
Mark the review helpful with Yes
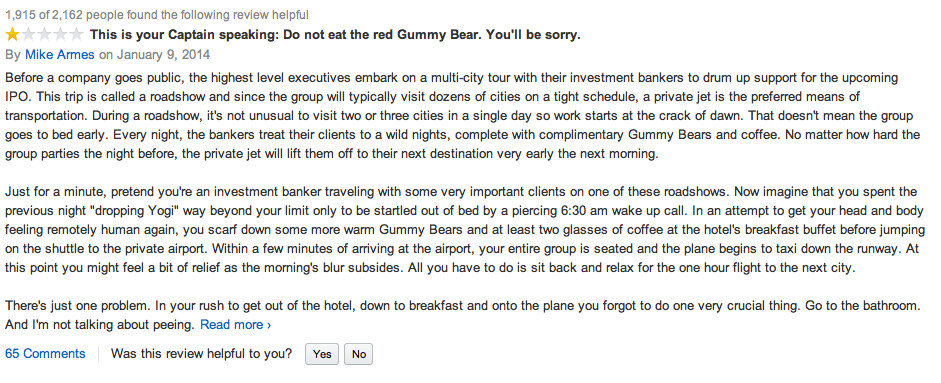[x=322, y=354]
